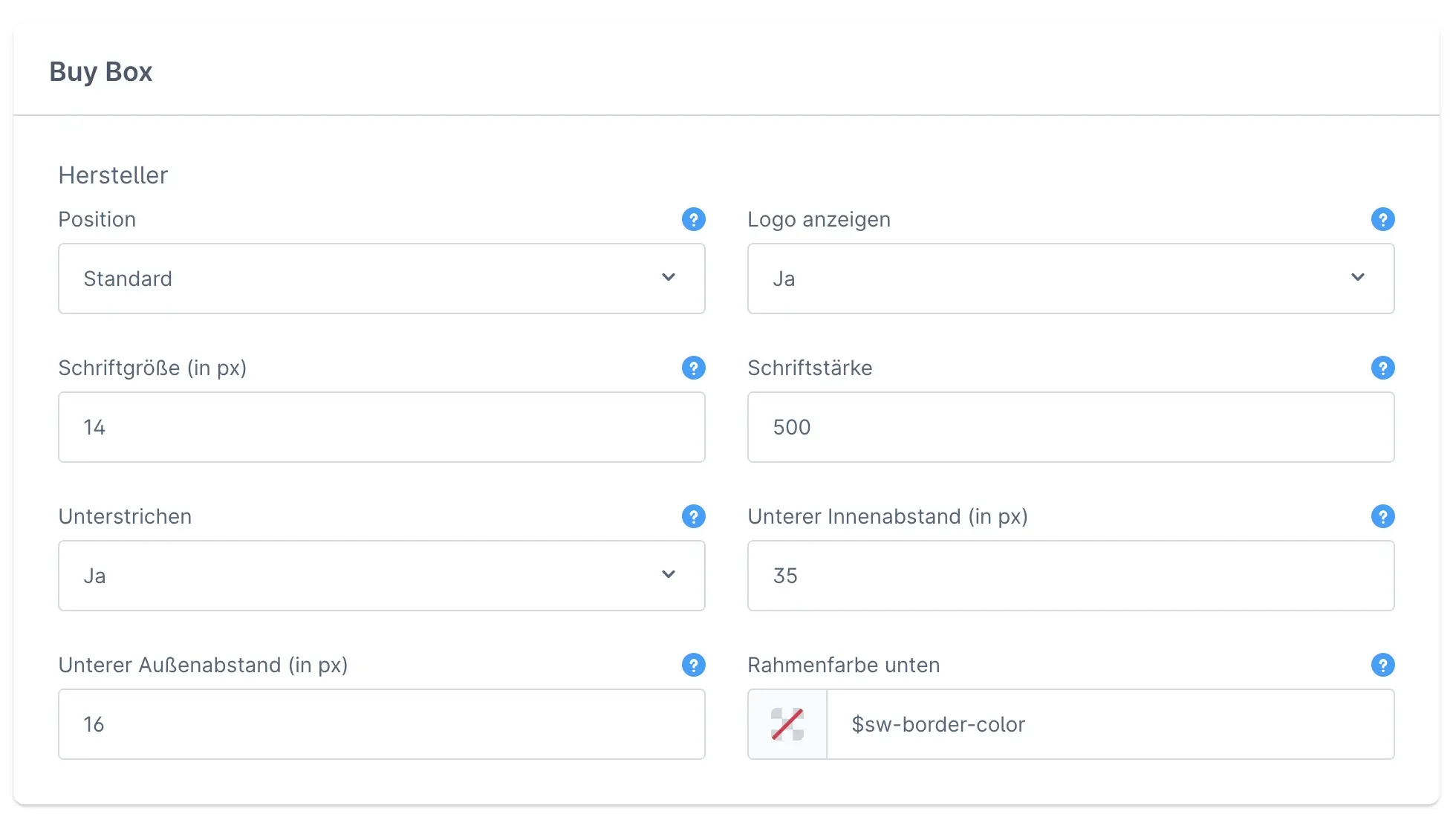Click Unterer Außenabstand field showing 16
Viewport: 1456px width, 823px height.
tap(381, 724)
